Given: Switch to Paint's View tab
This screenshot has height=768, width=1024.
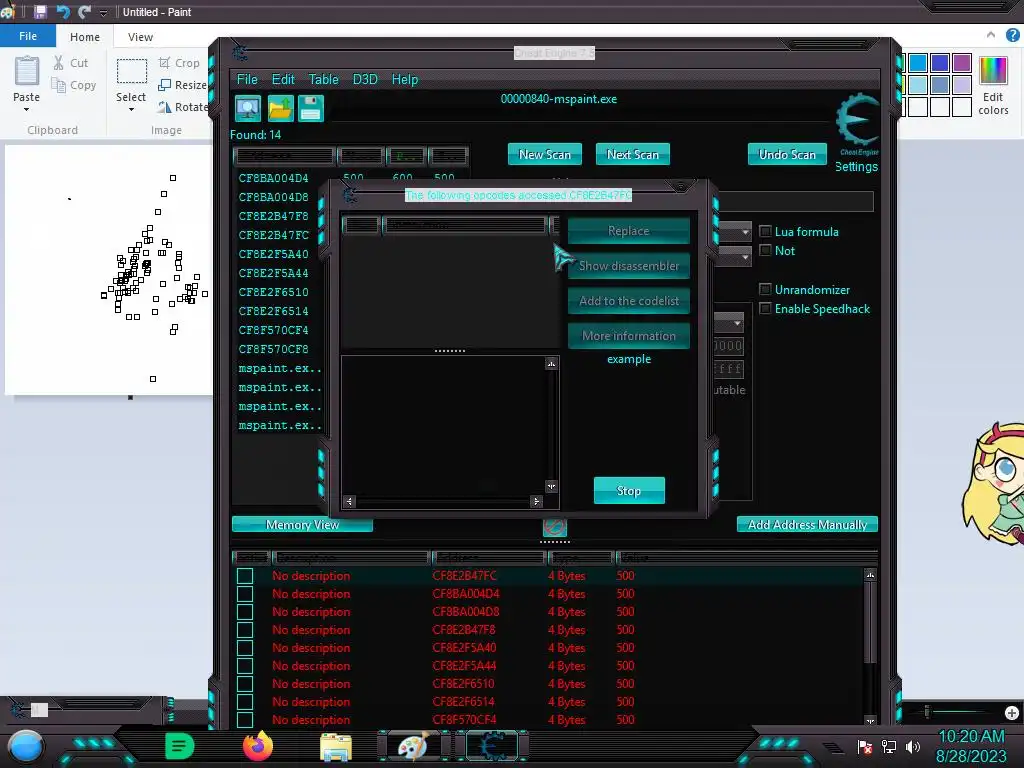Looking at the screenshot, I should point(140,37).
